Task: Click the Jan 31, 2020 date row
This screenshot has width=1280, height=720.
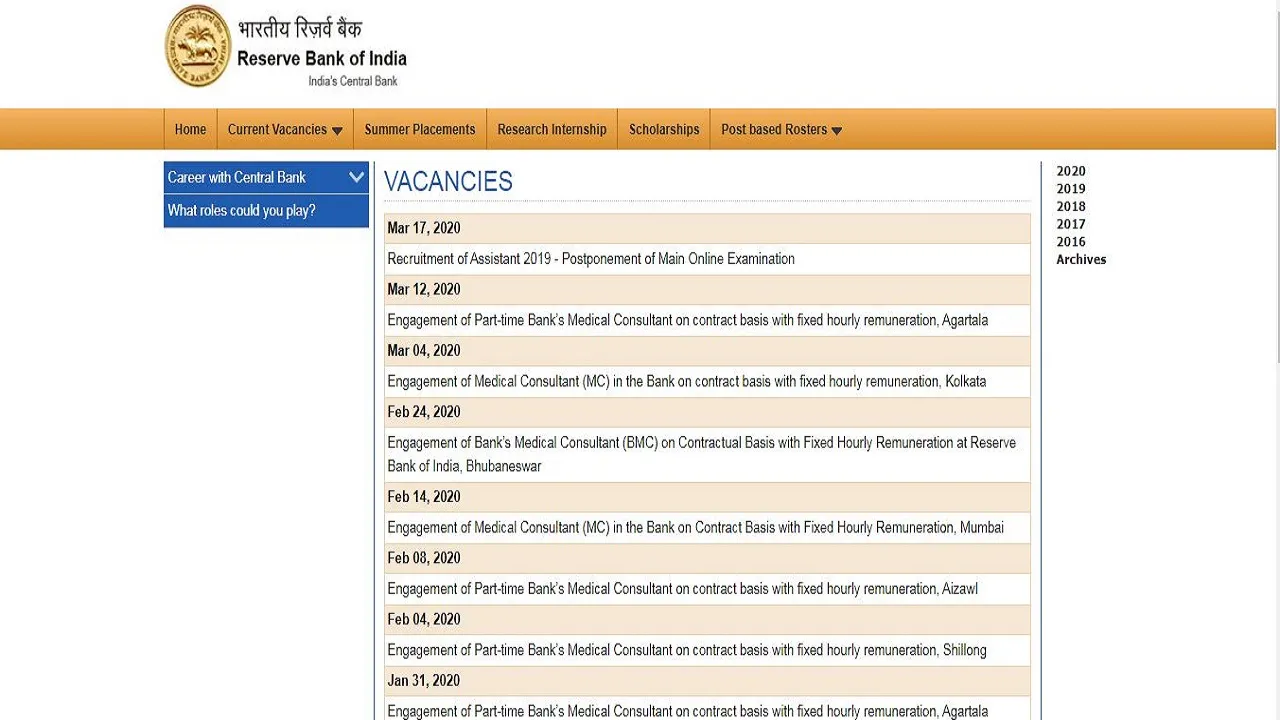Action: click(x=707, y=681)
